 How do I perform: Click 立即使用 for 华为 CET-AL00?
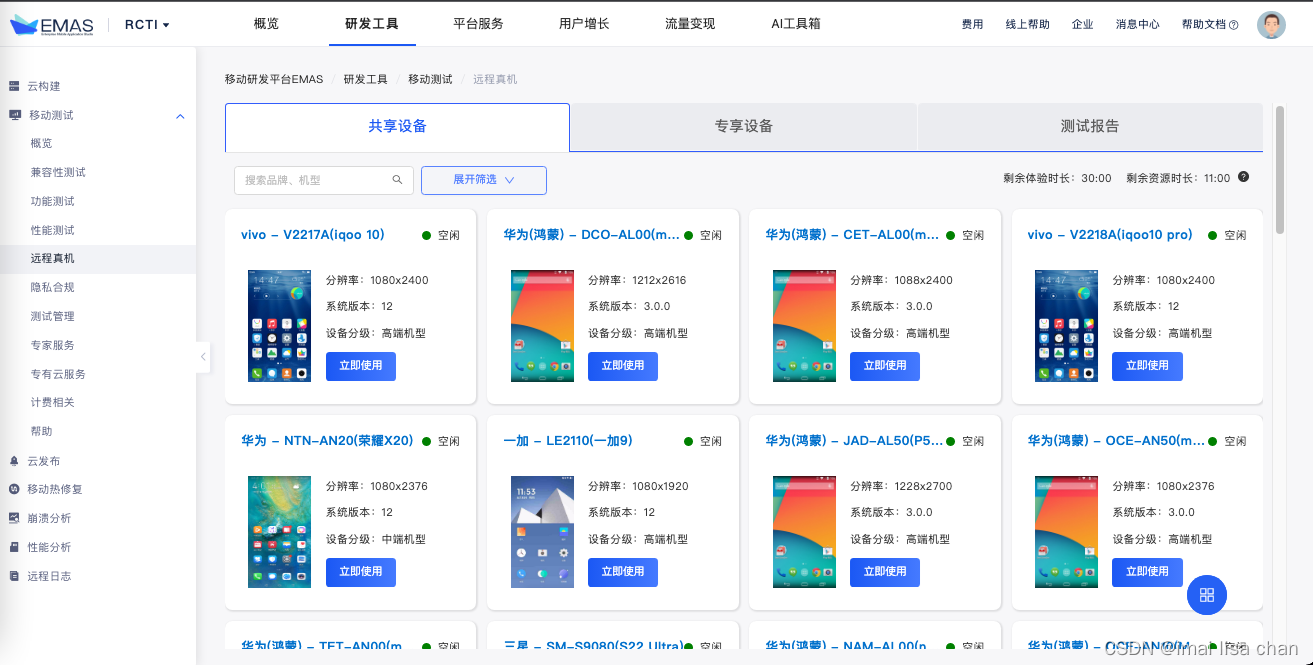tap(885, 366)
